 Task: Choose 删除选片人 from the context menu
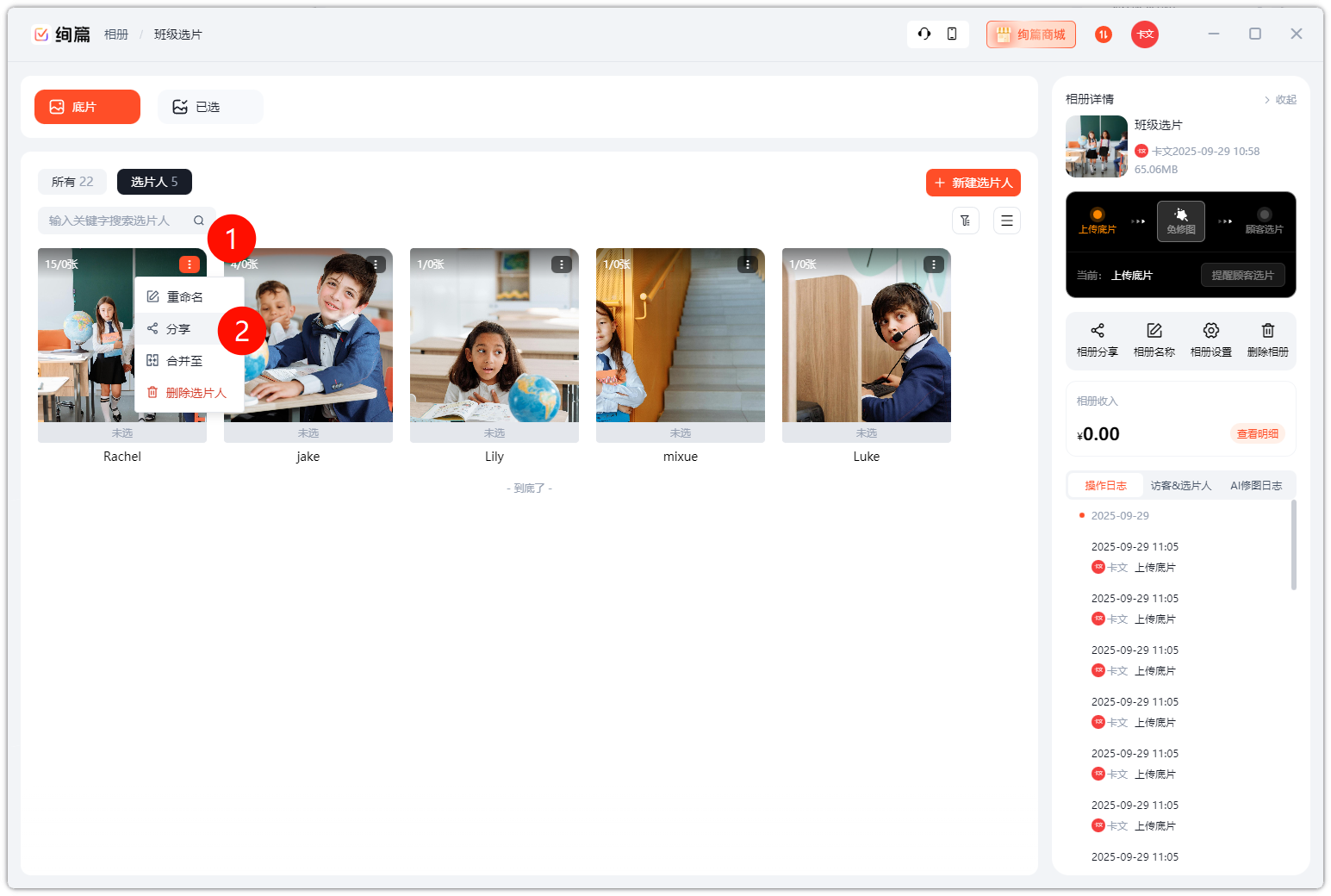click(x=196, y=393)
